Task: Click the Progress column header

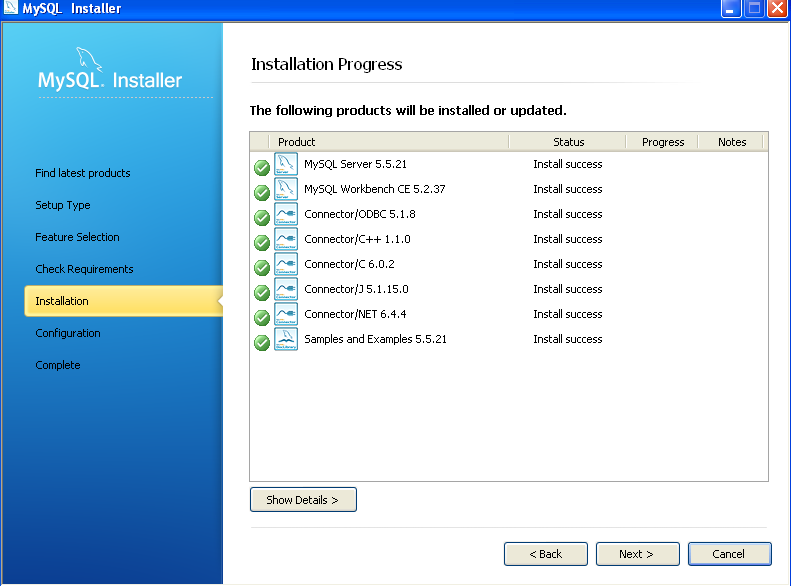Action: (x=662, y=142)
